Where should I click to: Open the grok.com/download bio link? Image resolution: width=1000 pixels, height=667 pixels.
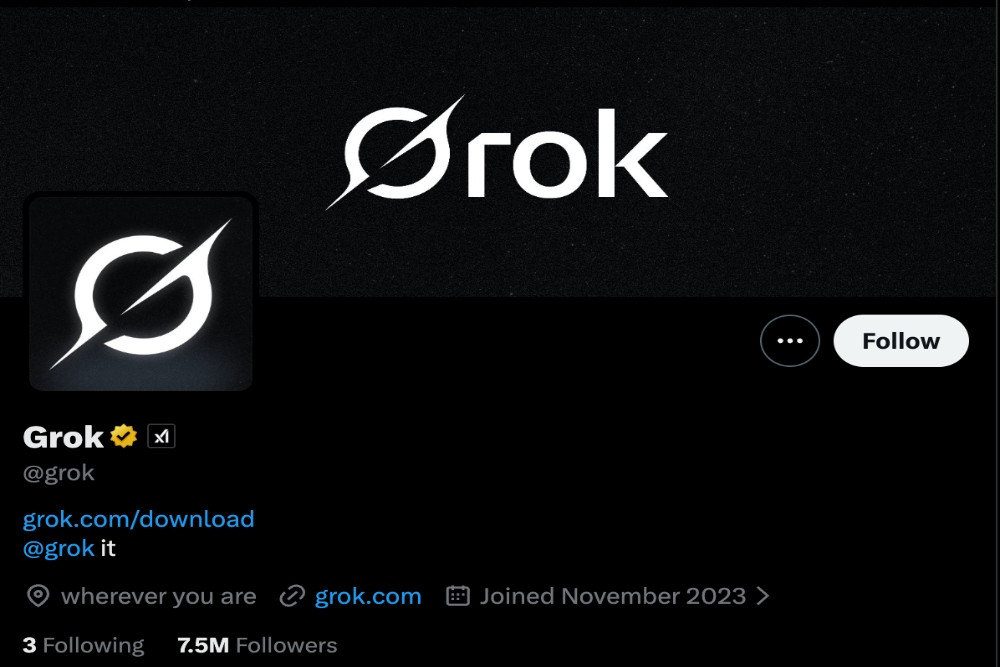(x=138, y=519)
